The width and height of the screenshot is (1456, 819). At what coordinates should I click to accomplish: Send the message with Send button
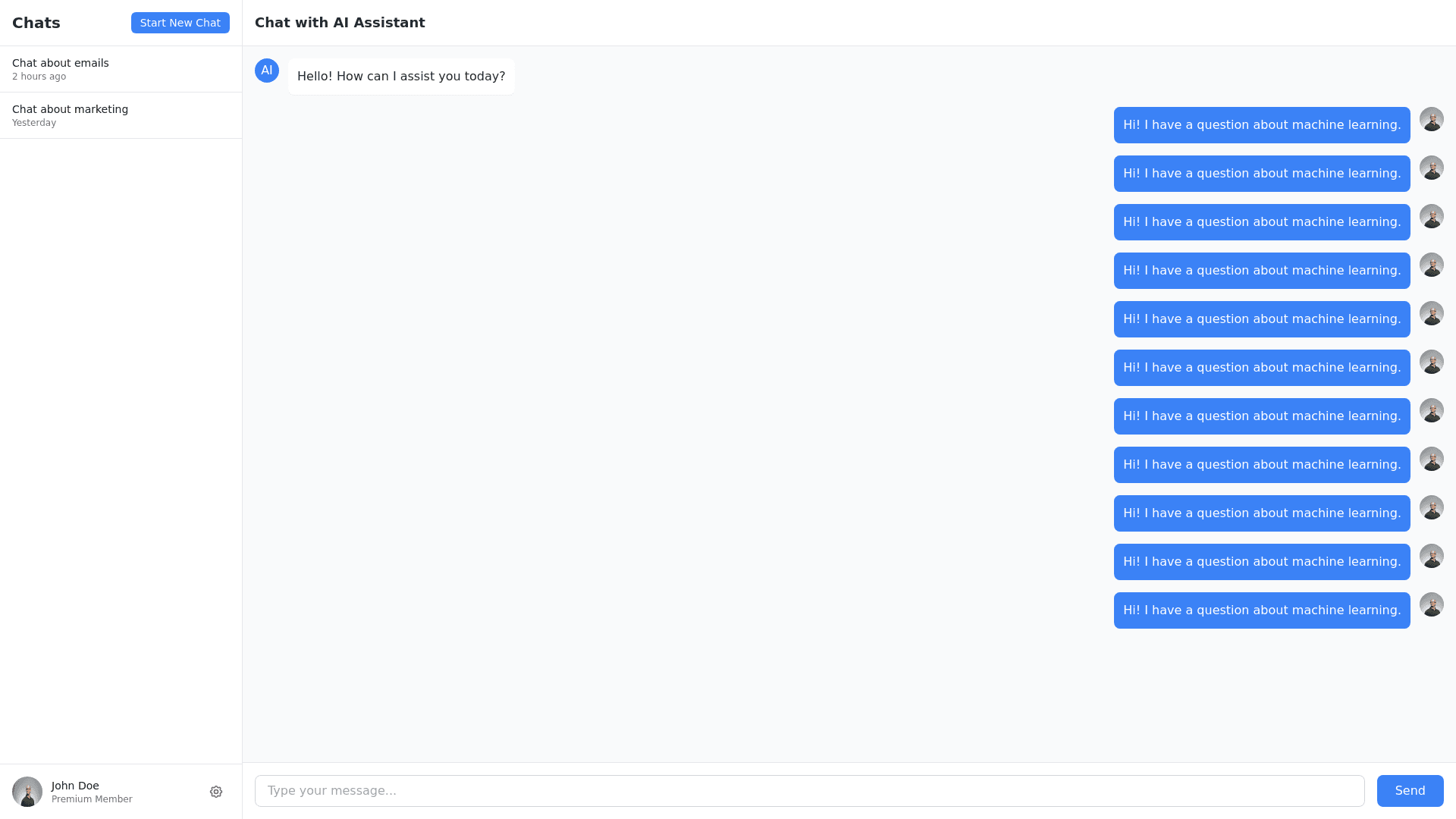click(x=1410, y=791)
